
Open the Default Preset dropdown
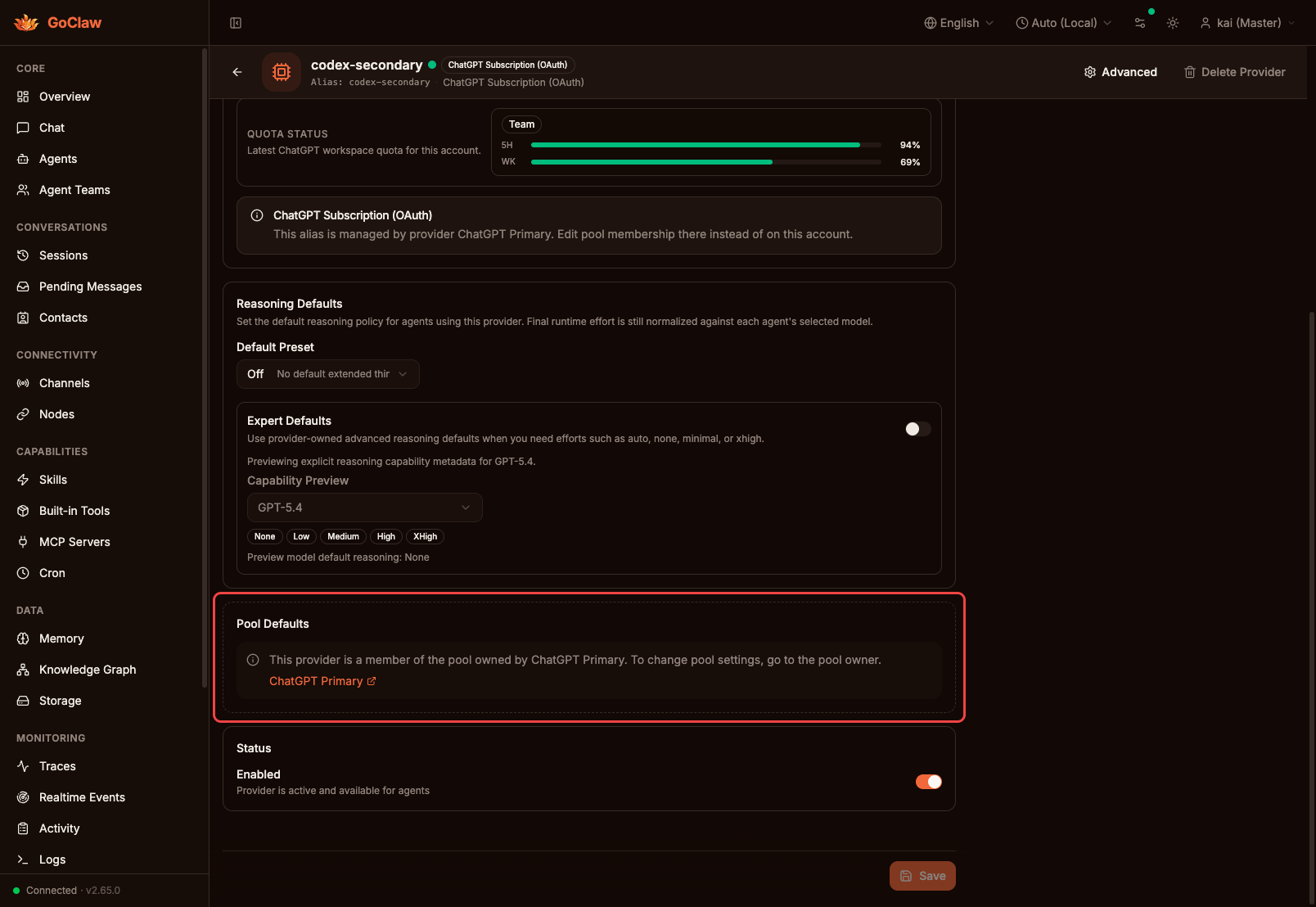pos(328,374)
